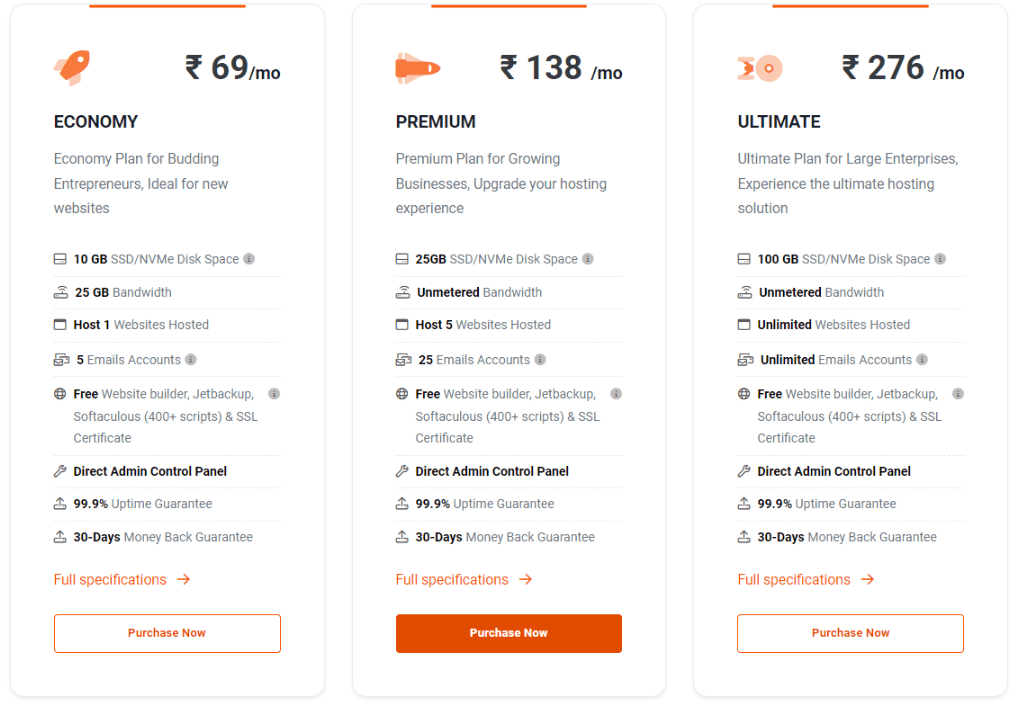Screen dimensions: 1016x702
Task: Purchase the Ultimate plan now
Action: click(x=850, y=633)
